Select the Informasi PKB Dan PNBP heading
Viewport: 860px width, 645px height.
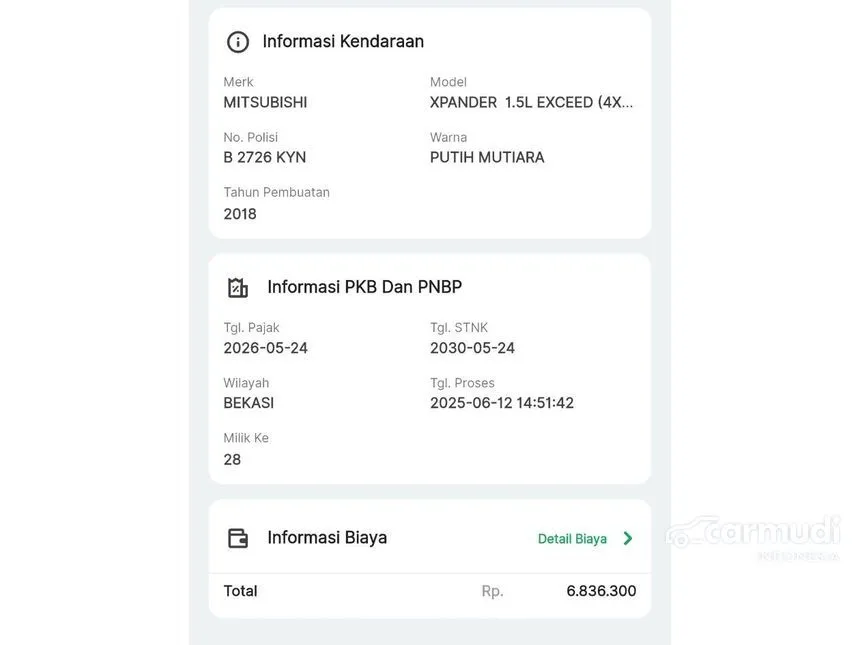(x=365, y=287)
